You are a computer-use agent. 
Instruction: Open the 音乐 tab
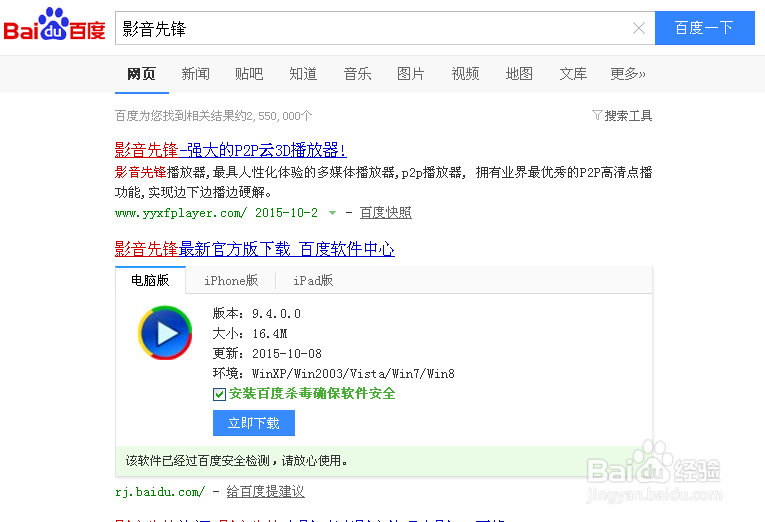(x=357, y=74)
